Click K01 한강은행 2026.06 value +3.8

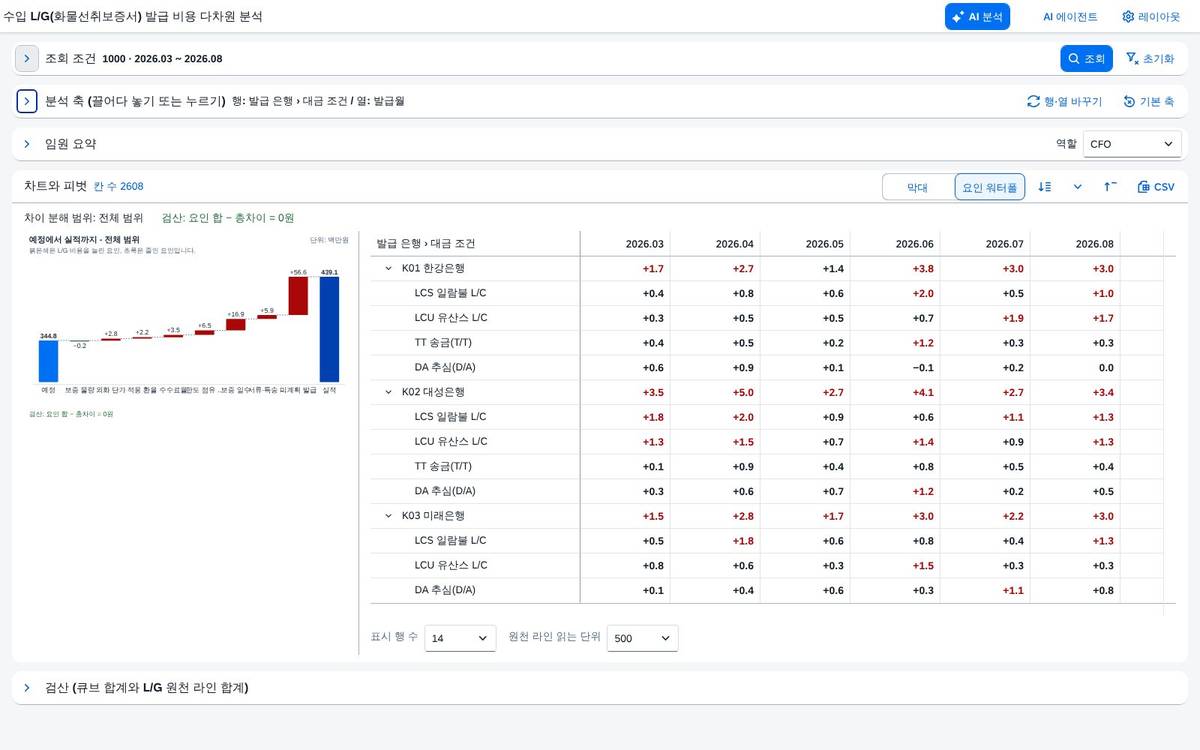(921, 269)
